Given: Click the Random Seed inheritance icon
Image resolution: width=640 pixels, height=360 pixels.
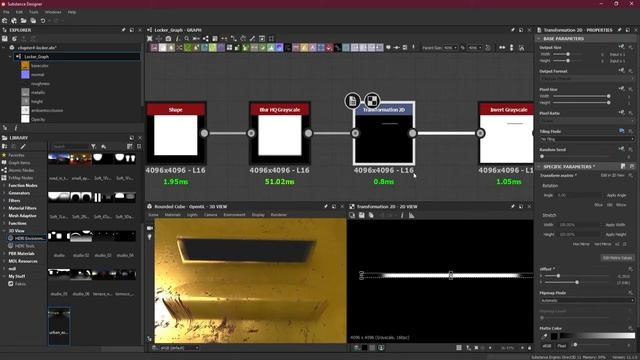Looking at the screenshot, I should (x=621, y=149).
